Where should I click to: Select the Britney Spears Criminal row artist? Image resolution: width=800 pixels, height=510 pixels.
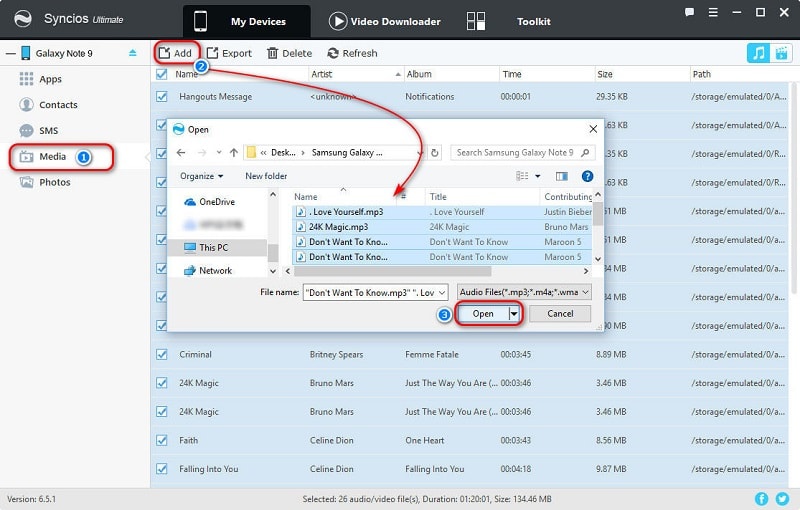[336, 354]
